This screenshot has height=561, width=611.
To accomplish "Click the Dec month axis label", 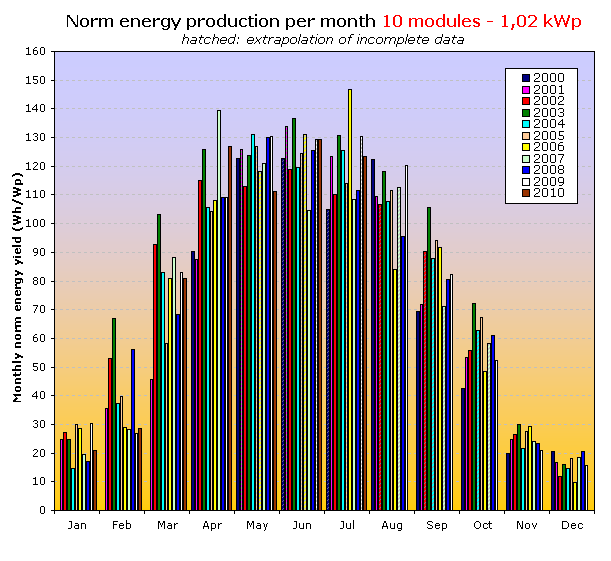I will (x=572, y=525).
